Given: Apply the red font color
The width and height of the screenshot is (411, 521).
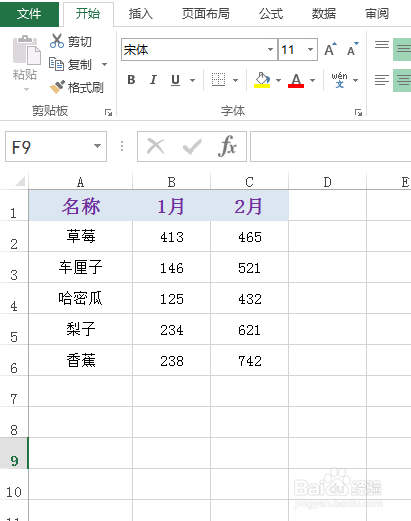Looking at the screenshot, I should point(296,80).
